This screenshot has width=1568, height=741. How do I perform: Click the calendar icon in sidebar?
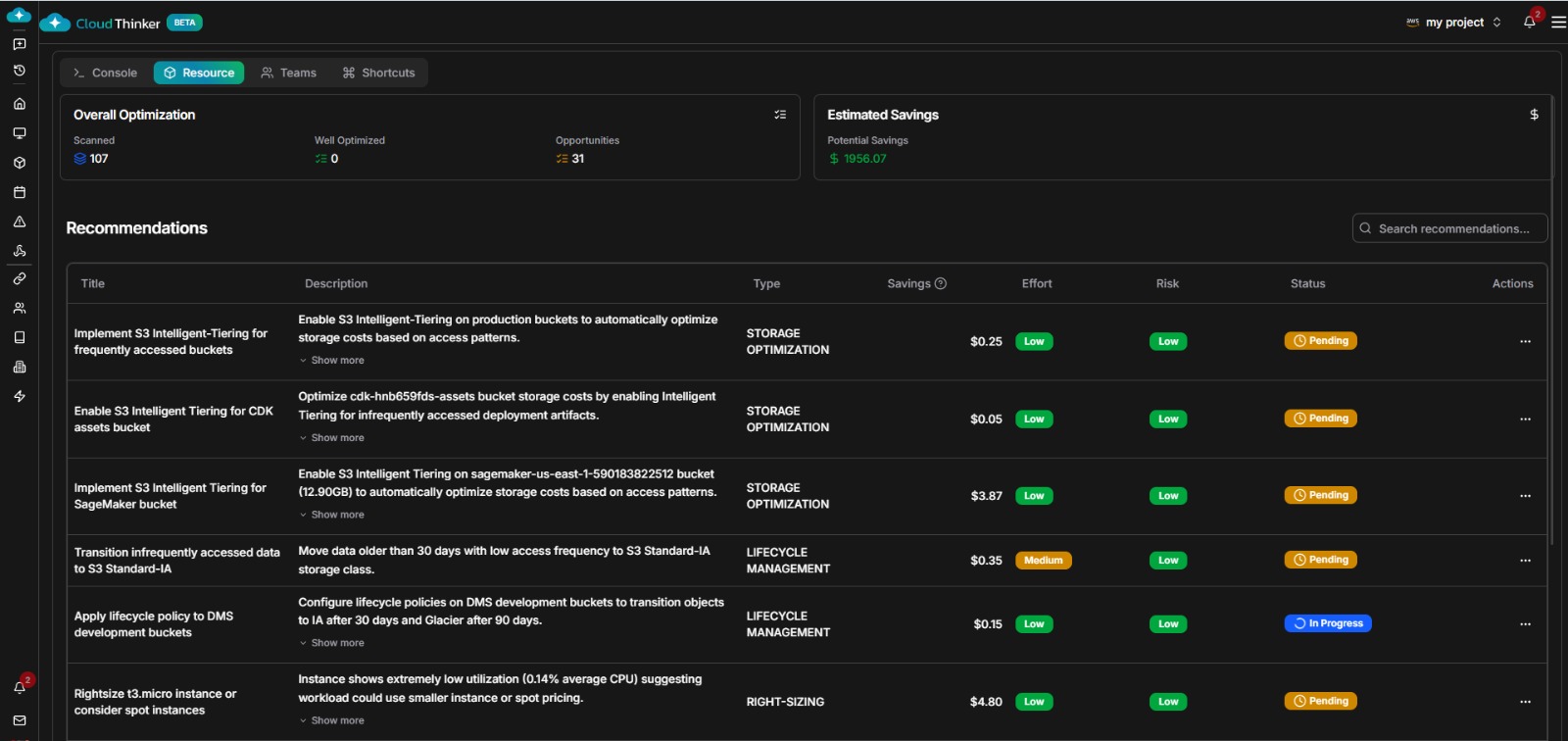(19, 192)
